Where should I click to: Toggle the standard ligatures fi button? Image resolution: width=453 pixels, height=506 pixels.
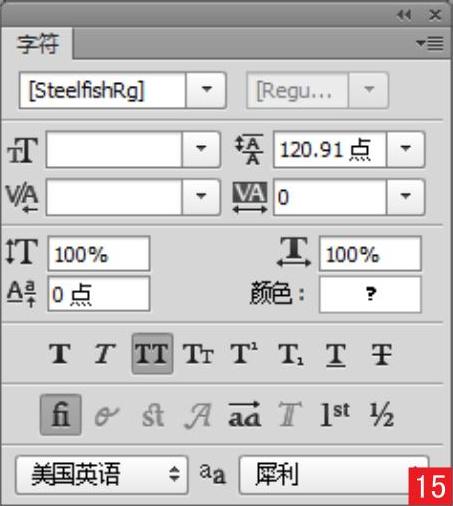(61, 415)
